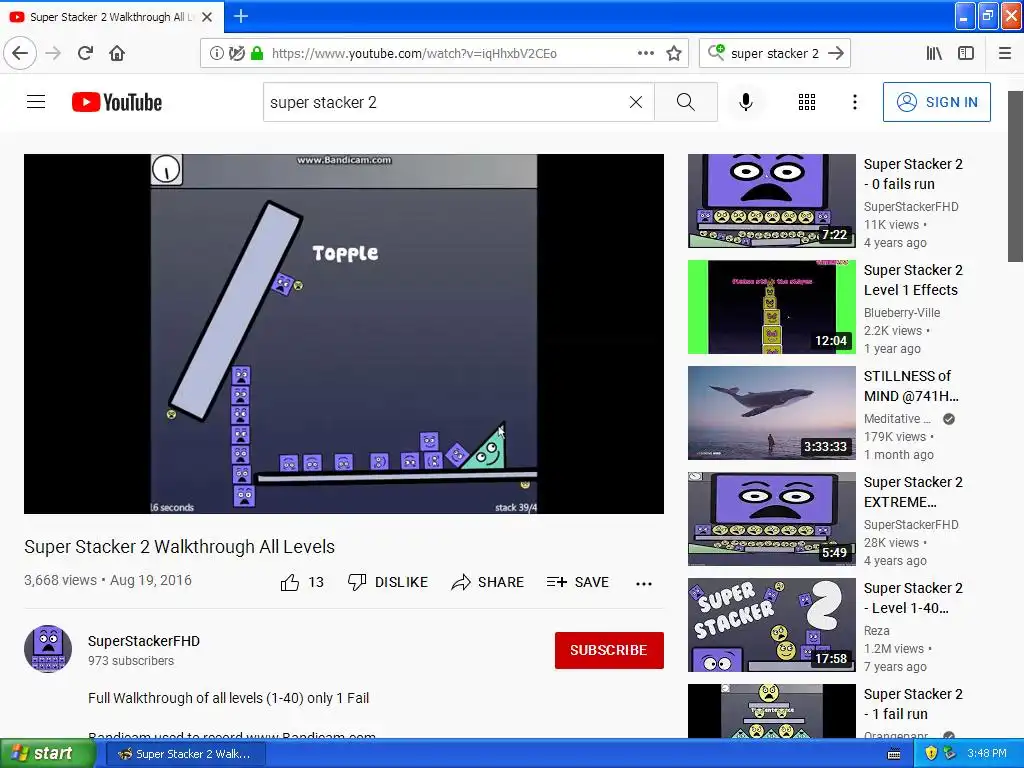The width and height of the screenshot is (1024, 768).
Task: Click the browser forward arrow
Action: (x=53, y=53)
